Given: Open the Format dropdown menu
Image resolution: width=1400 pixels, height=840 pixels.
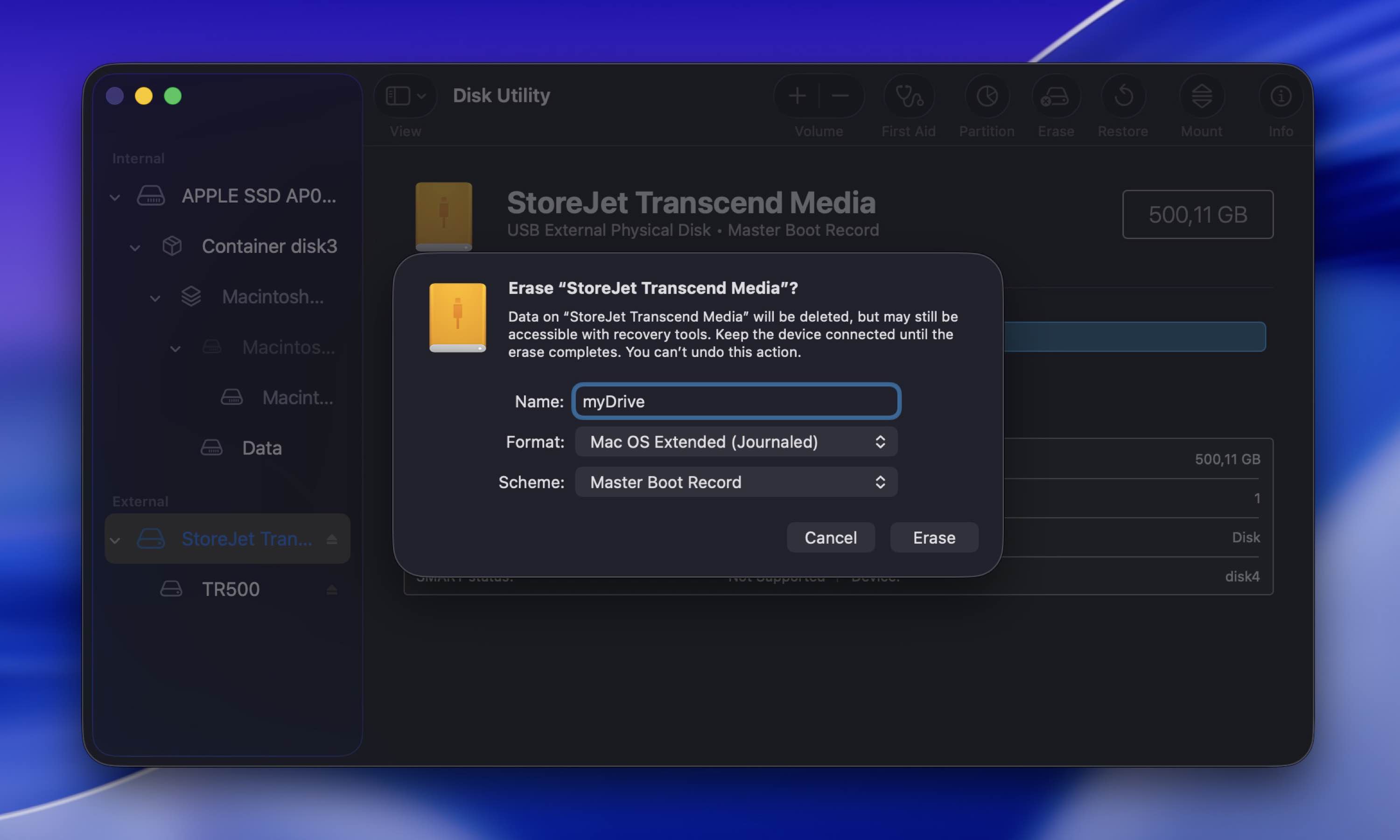Looking at the screenshot, I should [736, 441].
